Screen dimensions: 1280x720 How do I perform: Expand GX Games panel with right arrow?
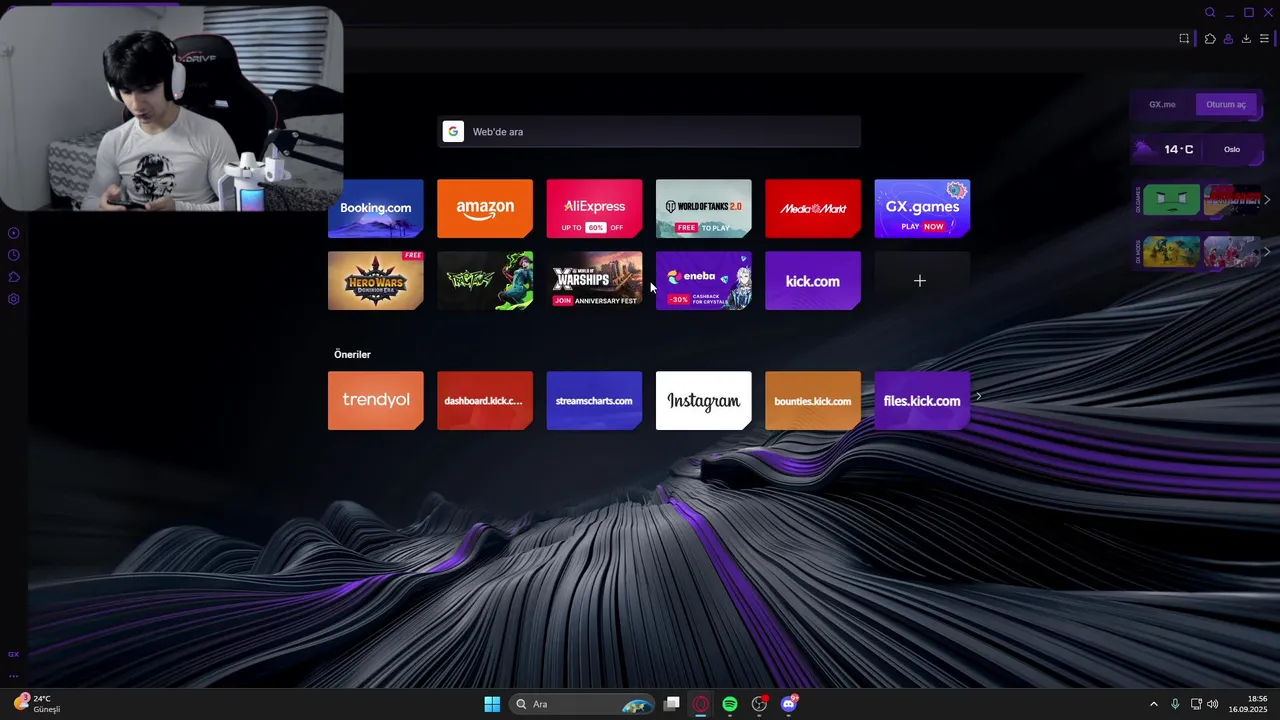click(1267, 200)
